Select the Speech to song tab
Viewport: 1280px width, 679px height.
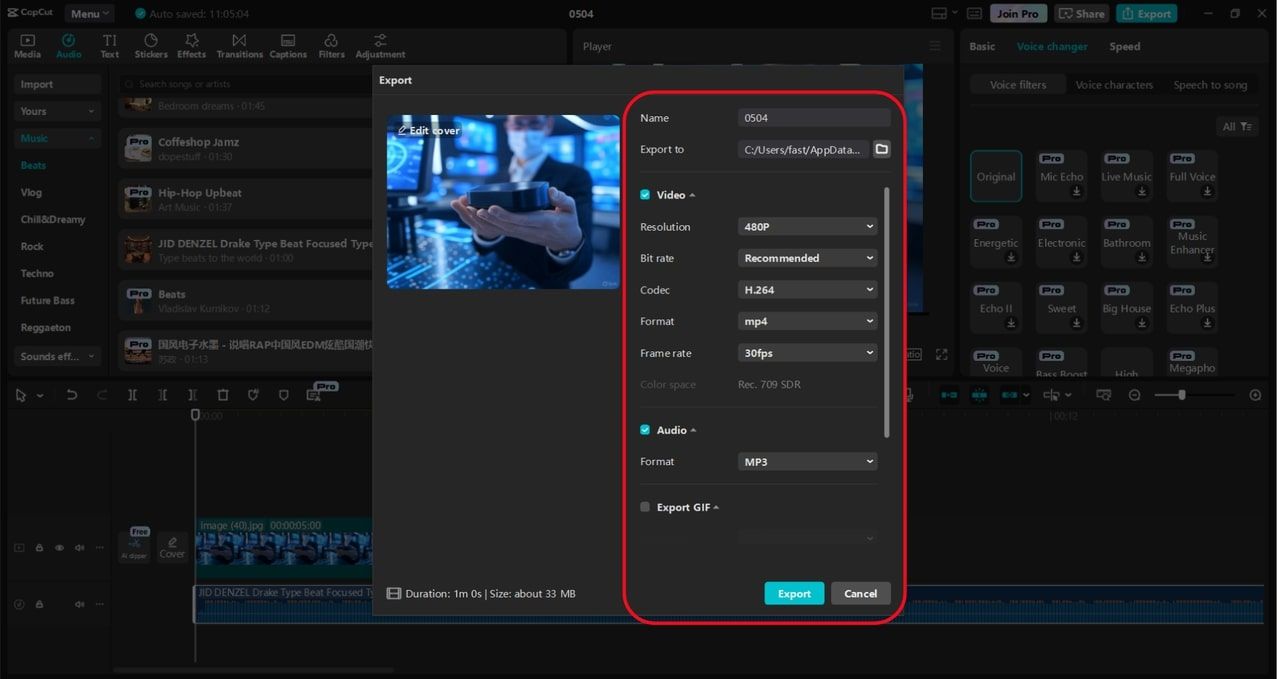1210,85
